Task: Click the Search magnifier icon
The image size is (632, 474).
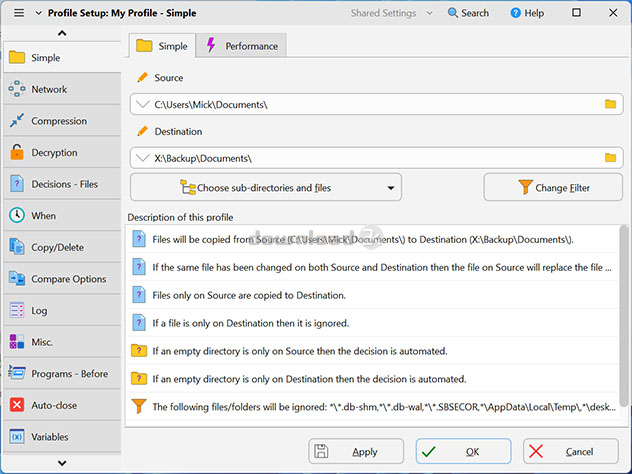Action: (453, 13)
